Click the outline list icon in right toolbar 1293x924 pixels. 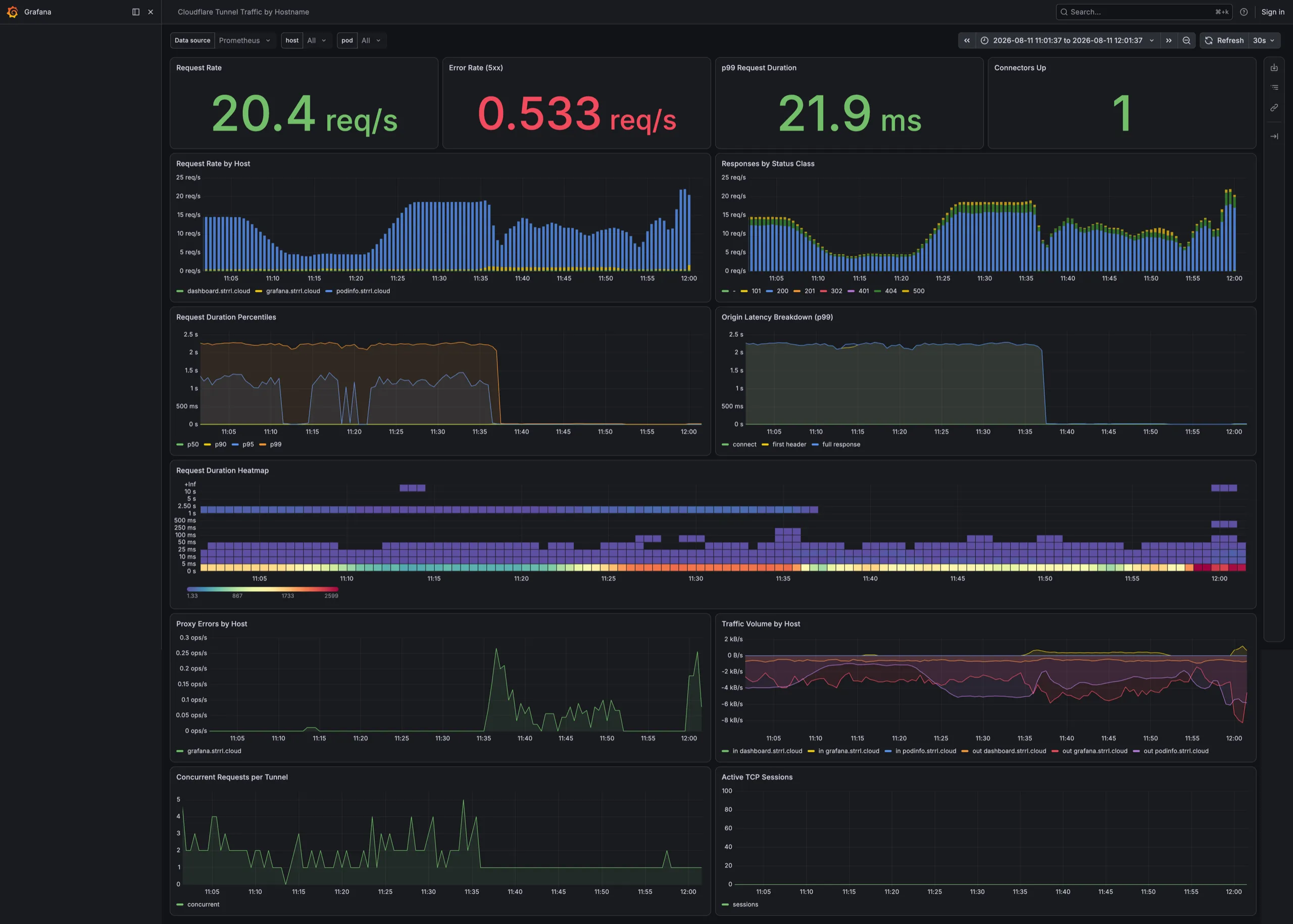click(x=1274, y=88)
